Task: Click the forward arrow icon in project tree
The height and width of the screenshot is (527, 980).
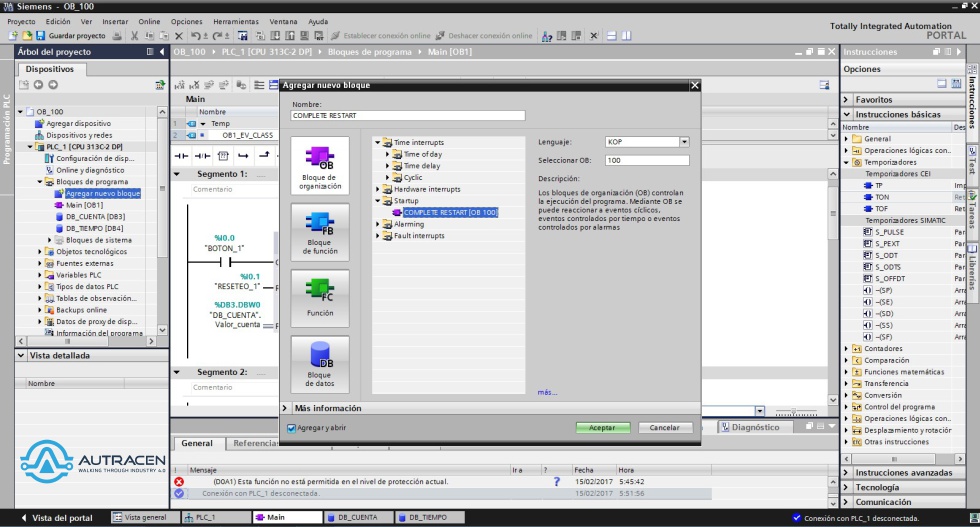Action: click(53, 84)
